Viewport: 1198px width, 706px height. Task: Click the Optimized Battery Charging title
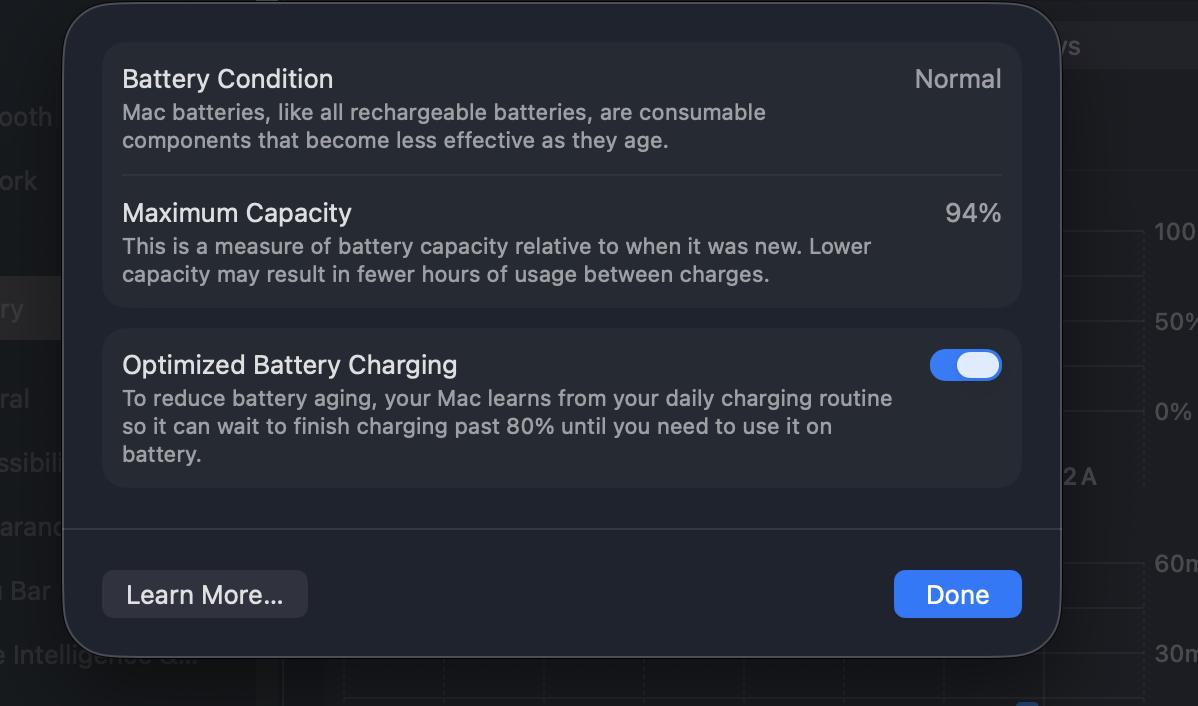290,365
